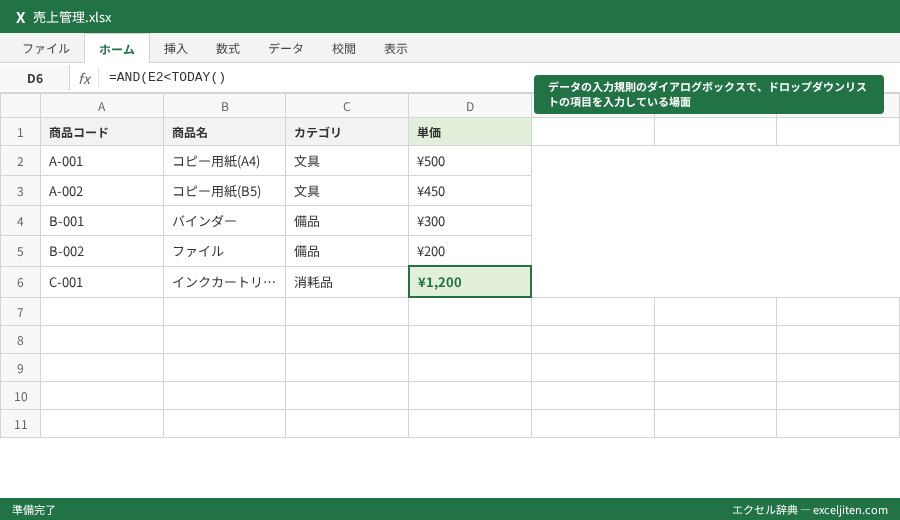
Task: Open the データ ribbon tab
Action: [286, 49]
